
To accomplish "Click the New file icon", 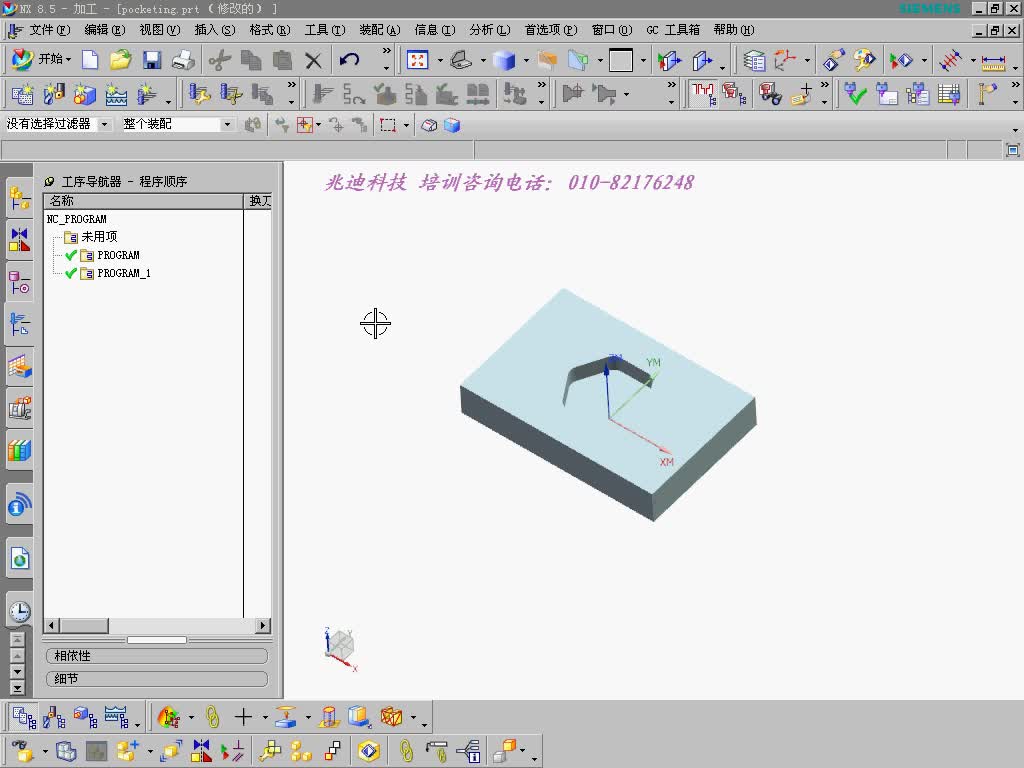I will coord(89,60).
